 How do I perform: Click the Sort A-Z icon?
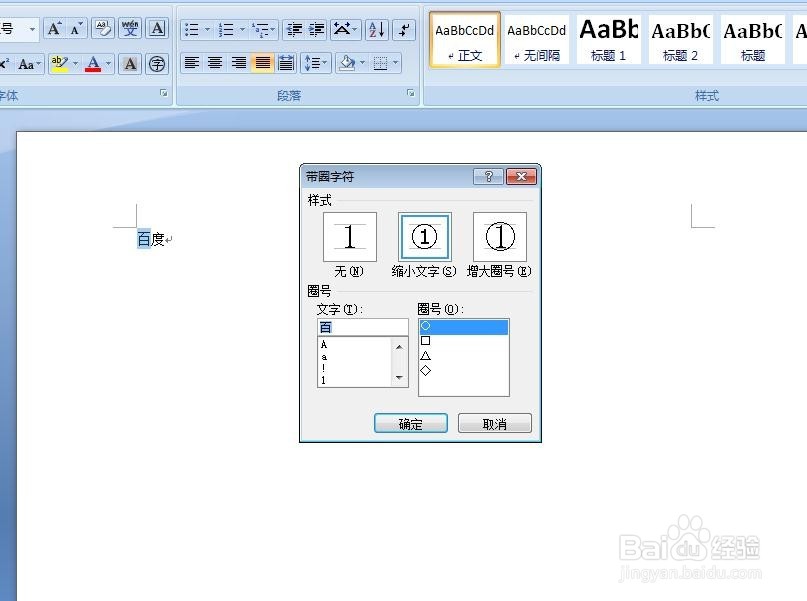coord(377,30)
